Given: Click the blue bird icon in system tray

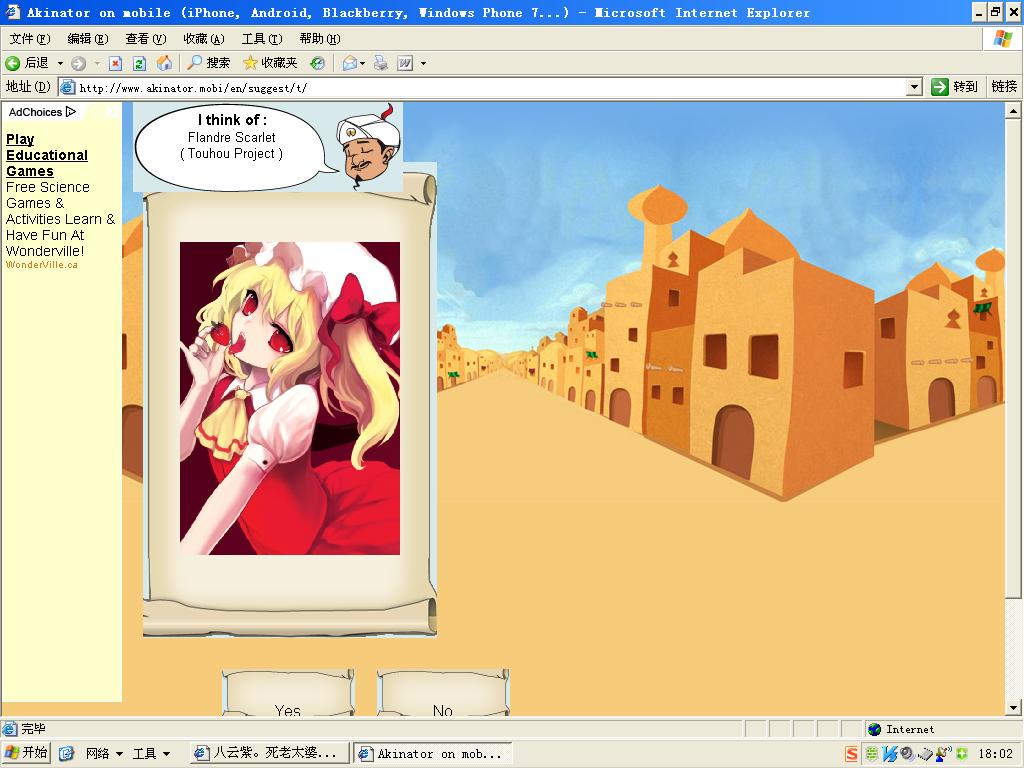Looking at the screenshot, I should 889,754.
